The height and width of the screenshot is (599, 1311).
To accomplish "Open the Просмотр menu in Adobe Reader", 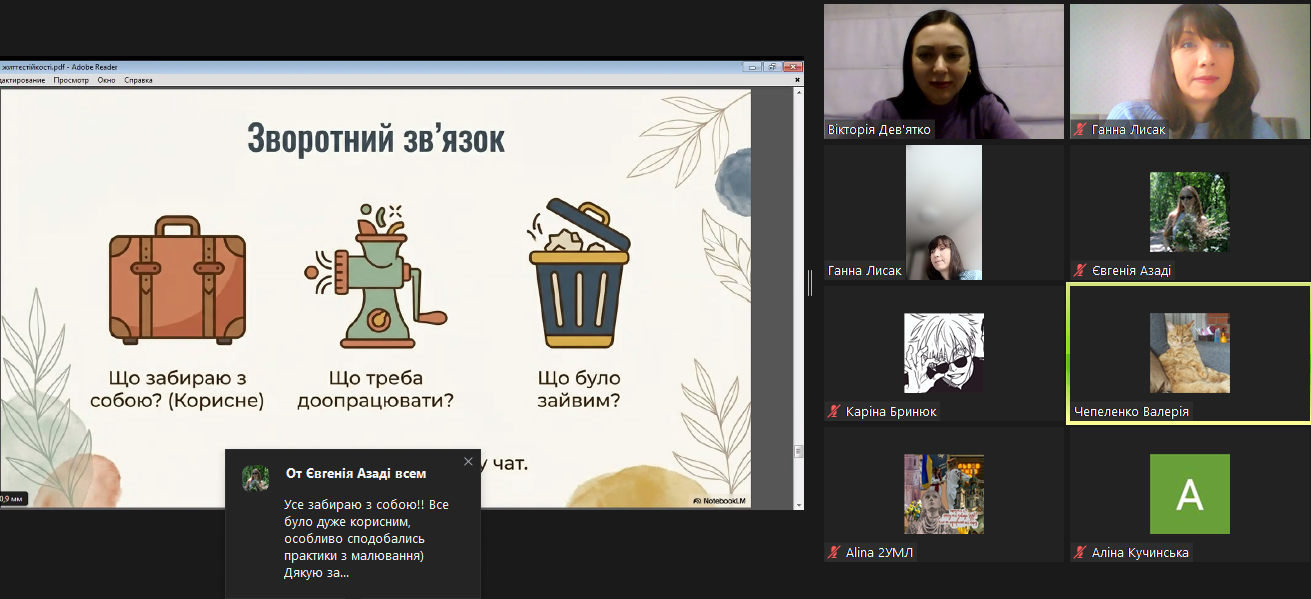I will tap(71, 80).
